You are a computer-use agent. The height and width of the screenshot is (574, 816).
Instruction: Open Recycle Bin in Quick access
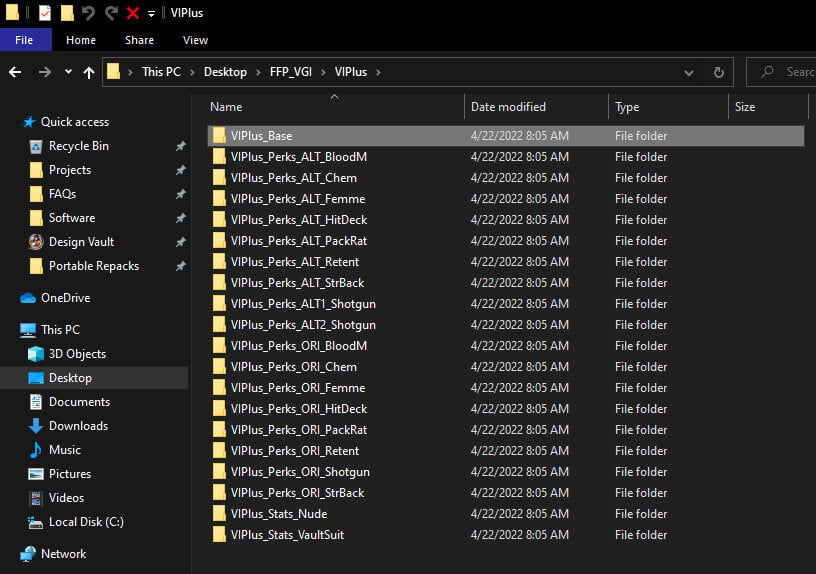click(79, 146)
